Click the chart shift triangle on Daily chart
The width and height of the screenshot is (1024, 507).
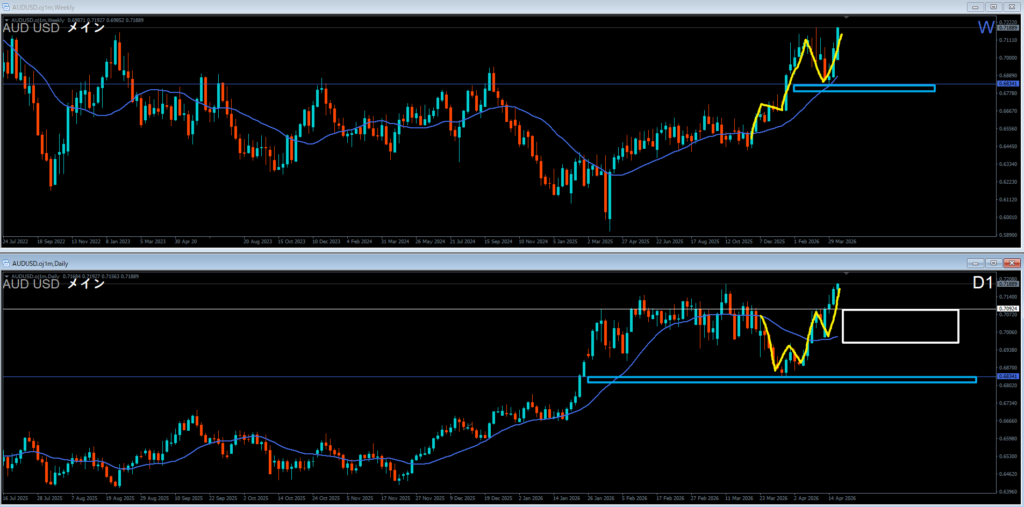(847, 273)
